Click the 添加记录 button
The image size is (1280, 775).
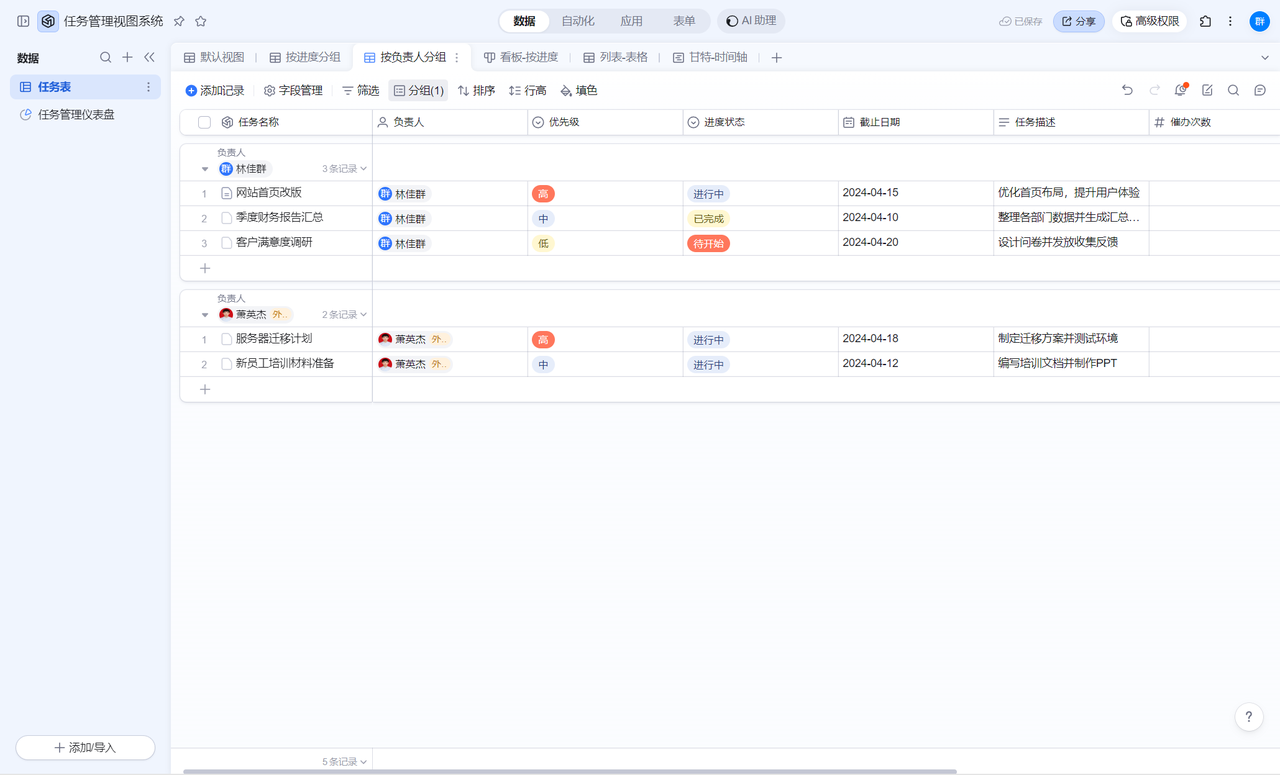tap(215, 91)
